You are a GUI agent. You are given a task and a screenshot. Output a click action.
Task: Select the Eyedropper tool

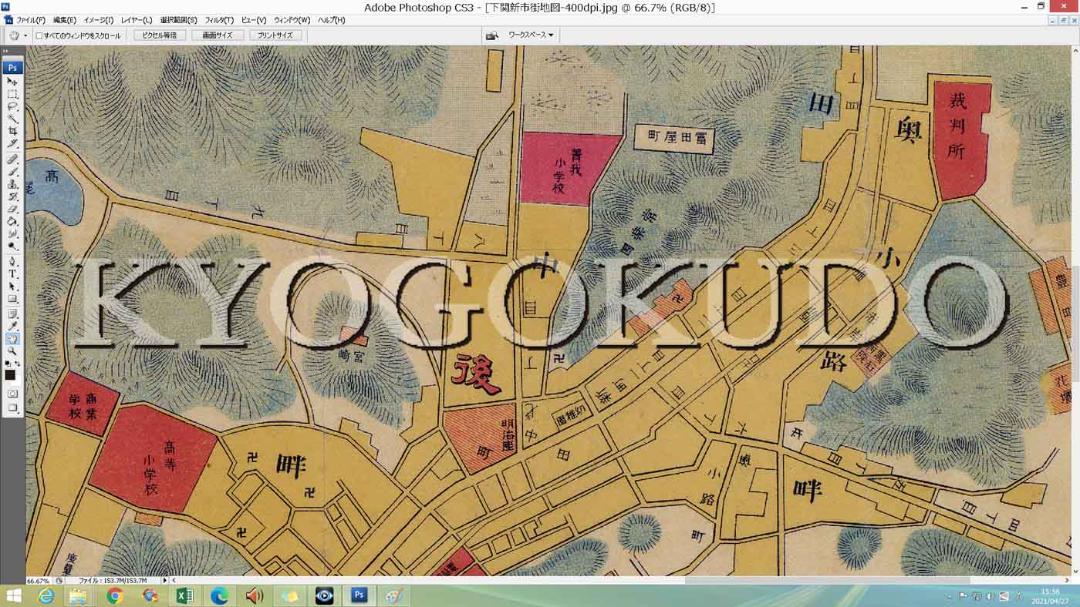click(12, 327)
